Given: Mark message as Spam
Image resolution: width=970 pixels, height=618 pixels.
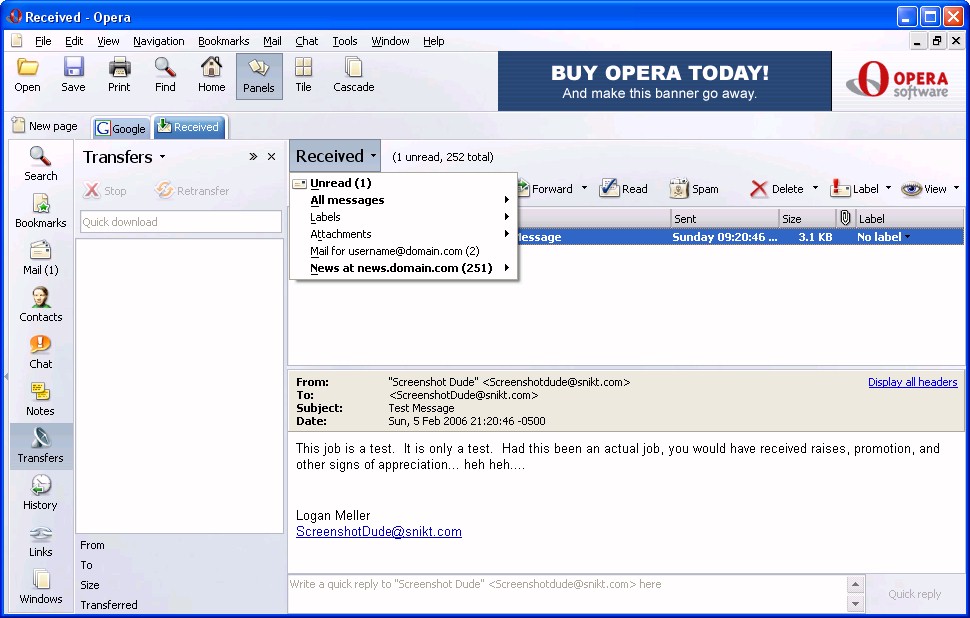Looking at the screenshot, I should (694, 189).
